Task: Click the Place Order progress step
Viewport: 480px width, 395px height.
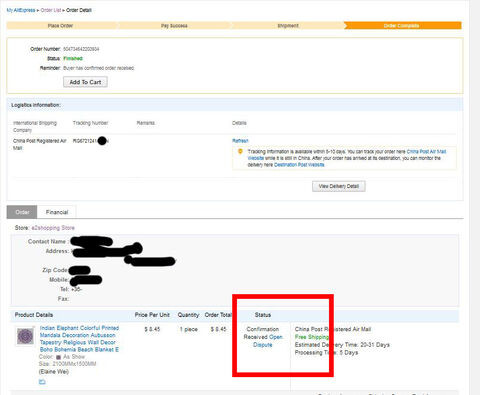Action: pyautogui.click(x=60, y=26)
